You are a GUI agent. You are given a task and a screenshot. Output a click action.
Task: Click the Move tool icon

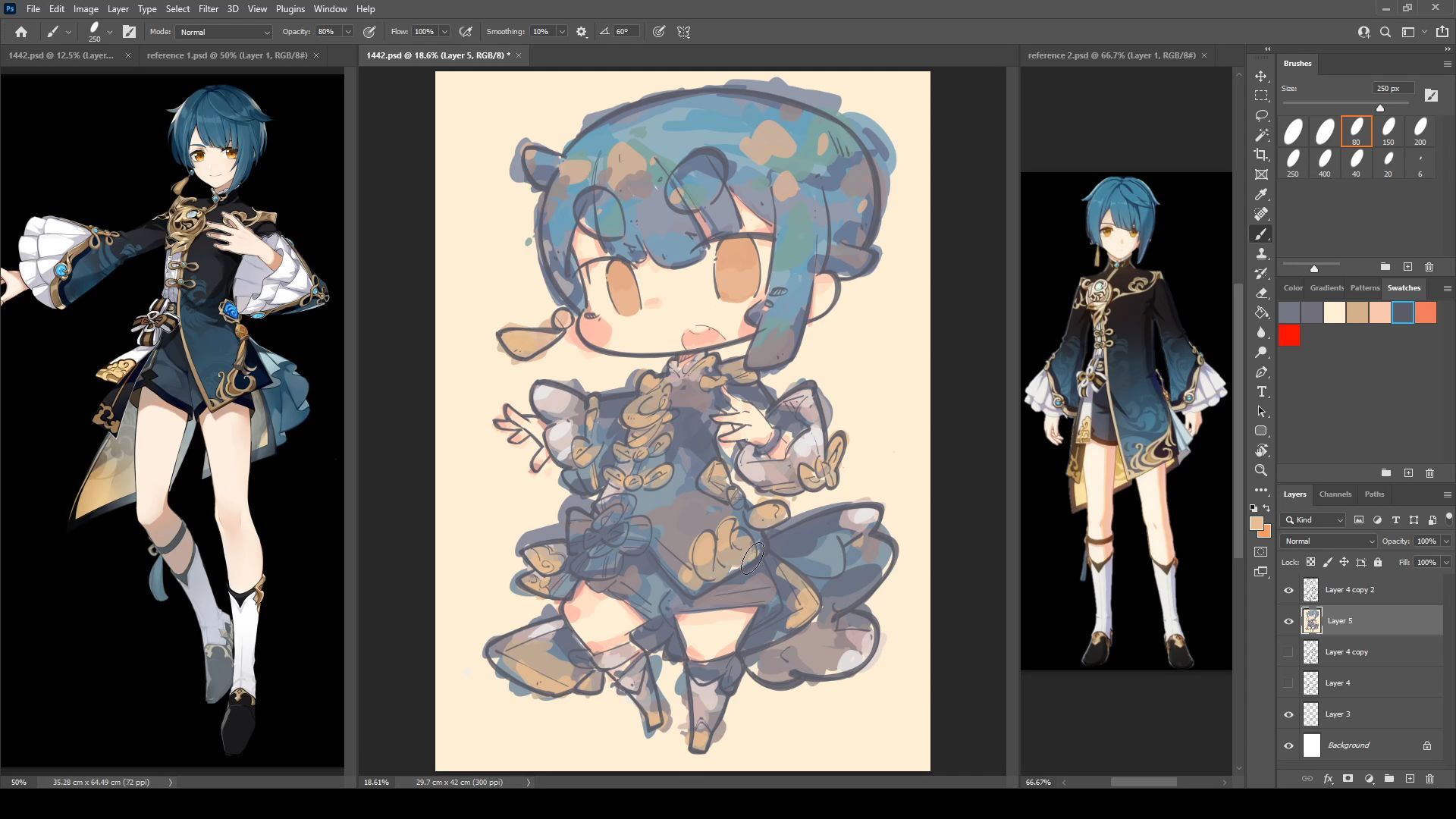point(1261,77)
